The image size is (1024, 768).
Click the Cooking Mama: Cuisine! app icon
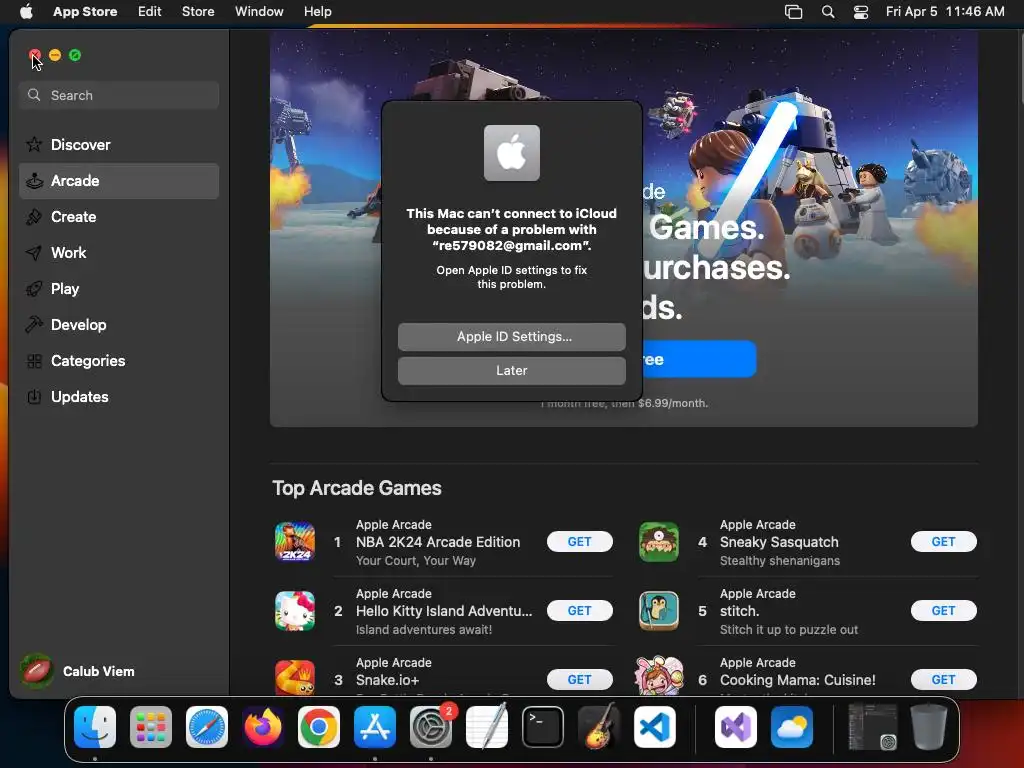click(658, 677)
